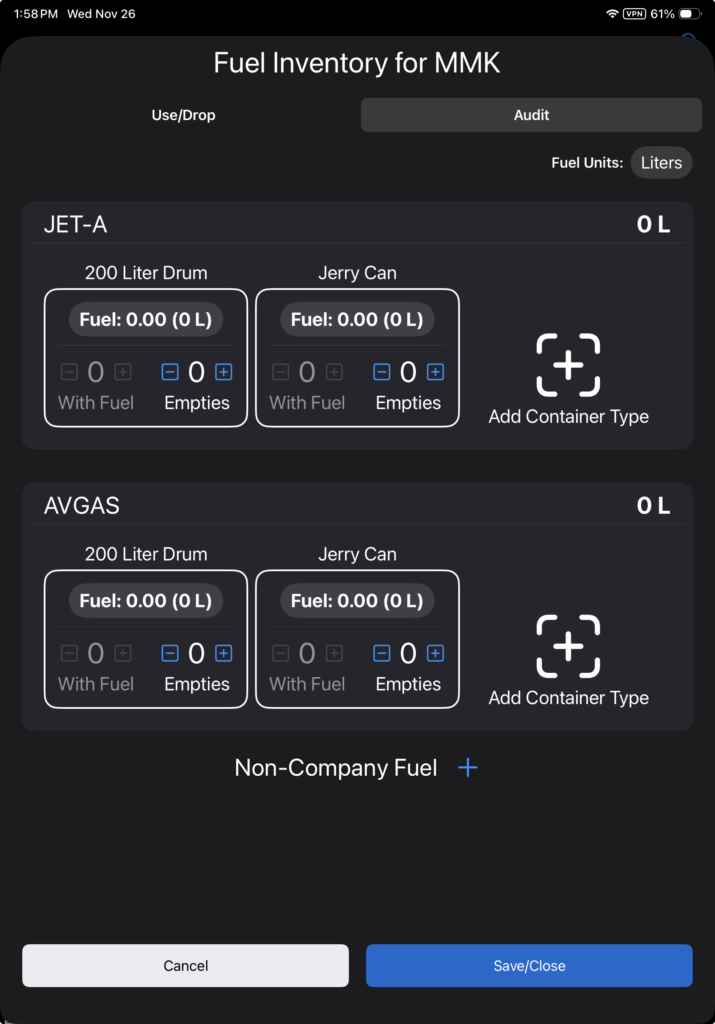Screen dimensions: 715x1024
Task: Decrease Empties for JET-A 200 Liter Drum
Action: click(x=170, y=372)
